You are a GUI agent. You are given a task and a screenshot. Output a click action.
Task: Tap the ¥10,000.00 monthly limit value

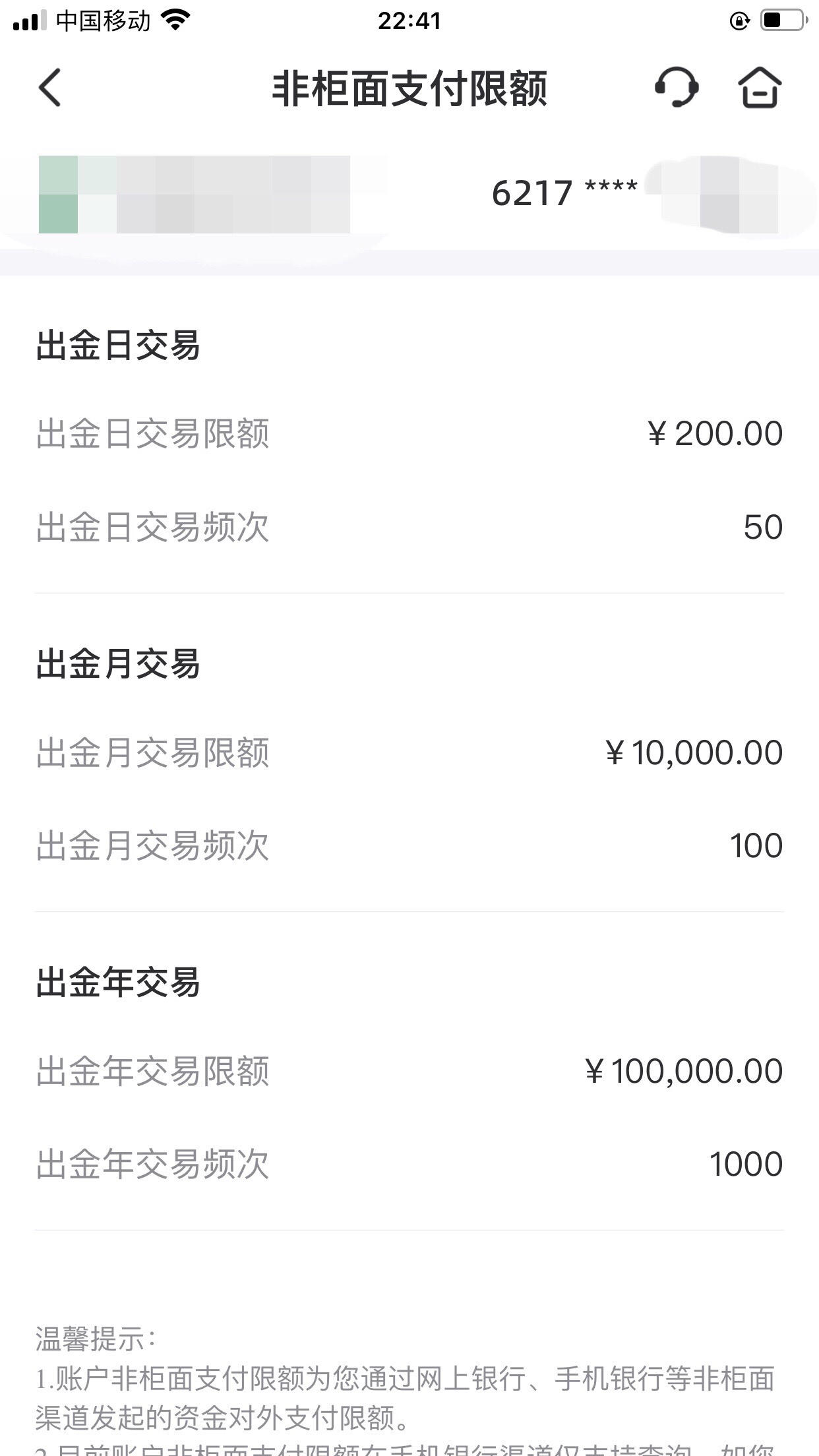[x=694, y=752]
